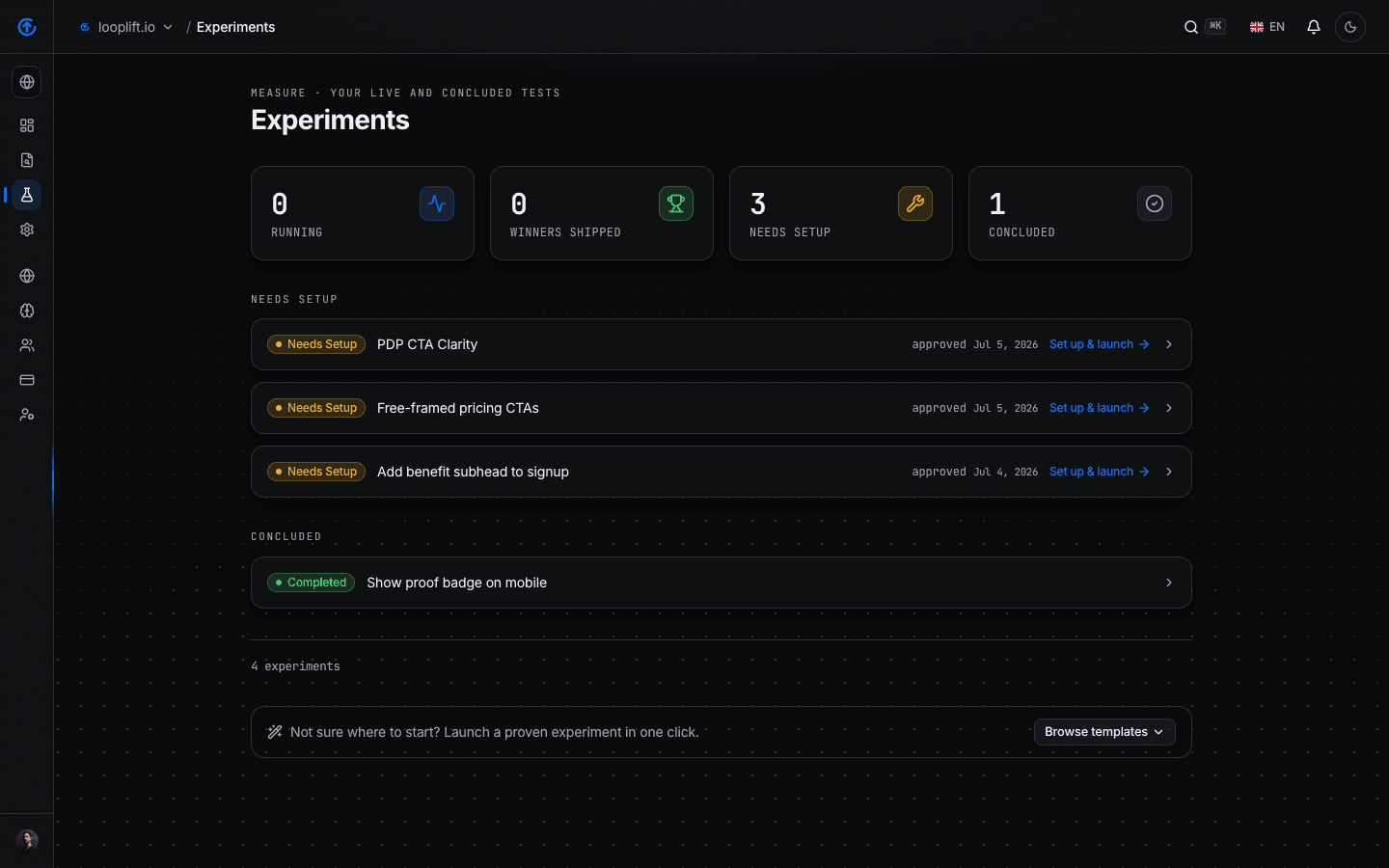This screenshot has width=1389, height=868.
Task: Click the magic wand icon in templates banner
Action: [x=275, y=732]
